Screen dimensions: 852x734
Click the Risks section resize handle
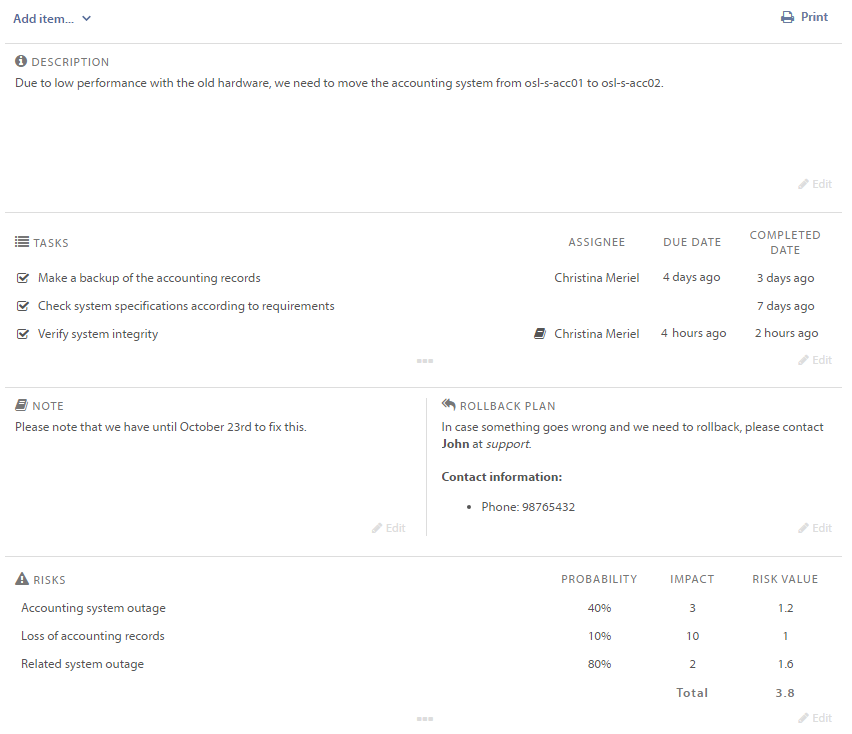(425, 718)
